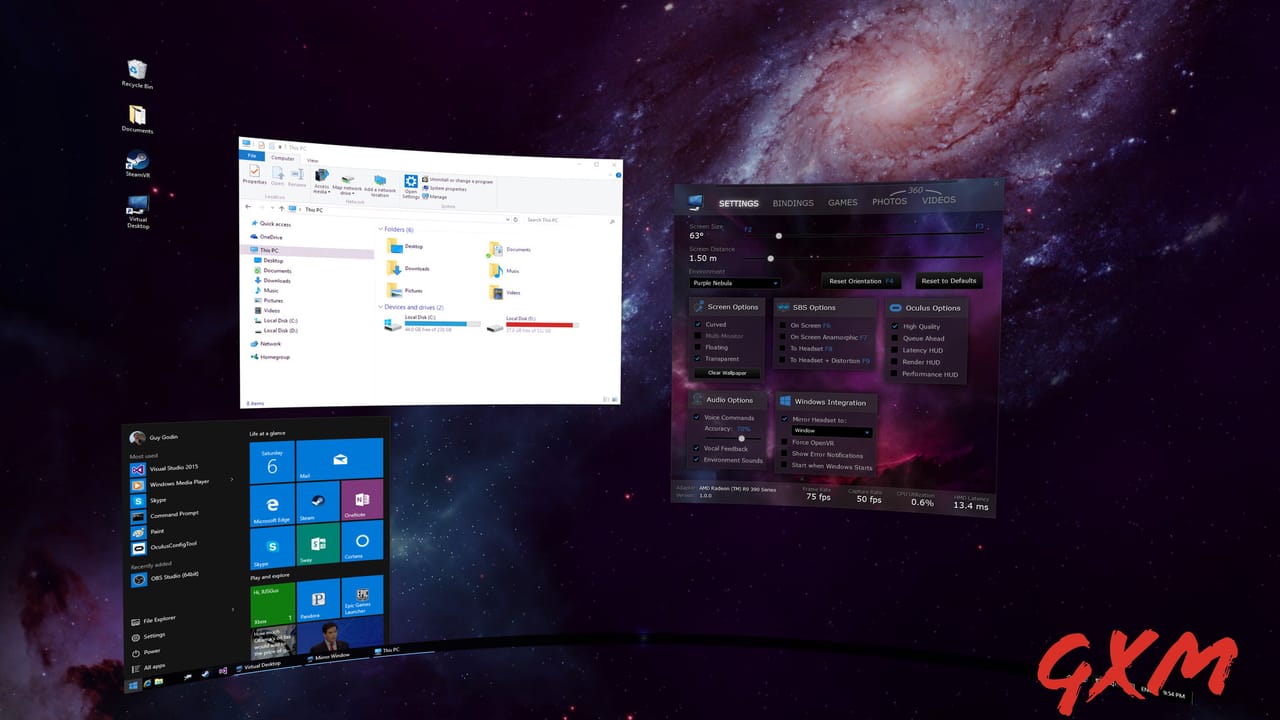The height and width of the screenshot is (720, 1280).
Task: Open the Pandora tile in Start menu
Action: point(318,599)
